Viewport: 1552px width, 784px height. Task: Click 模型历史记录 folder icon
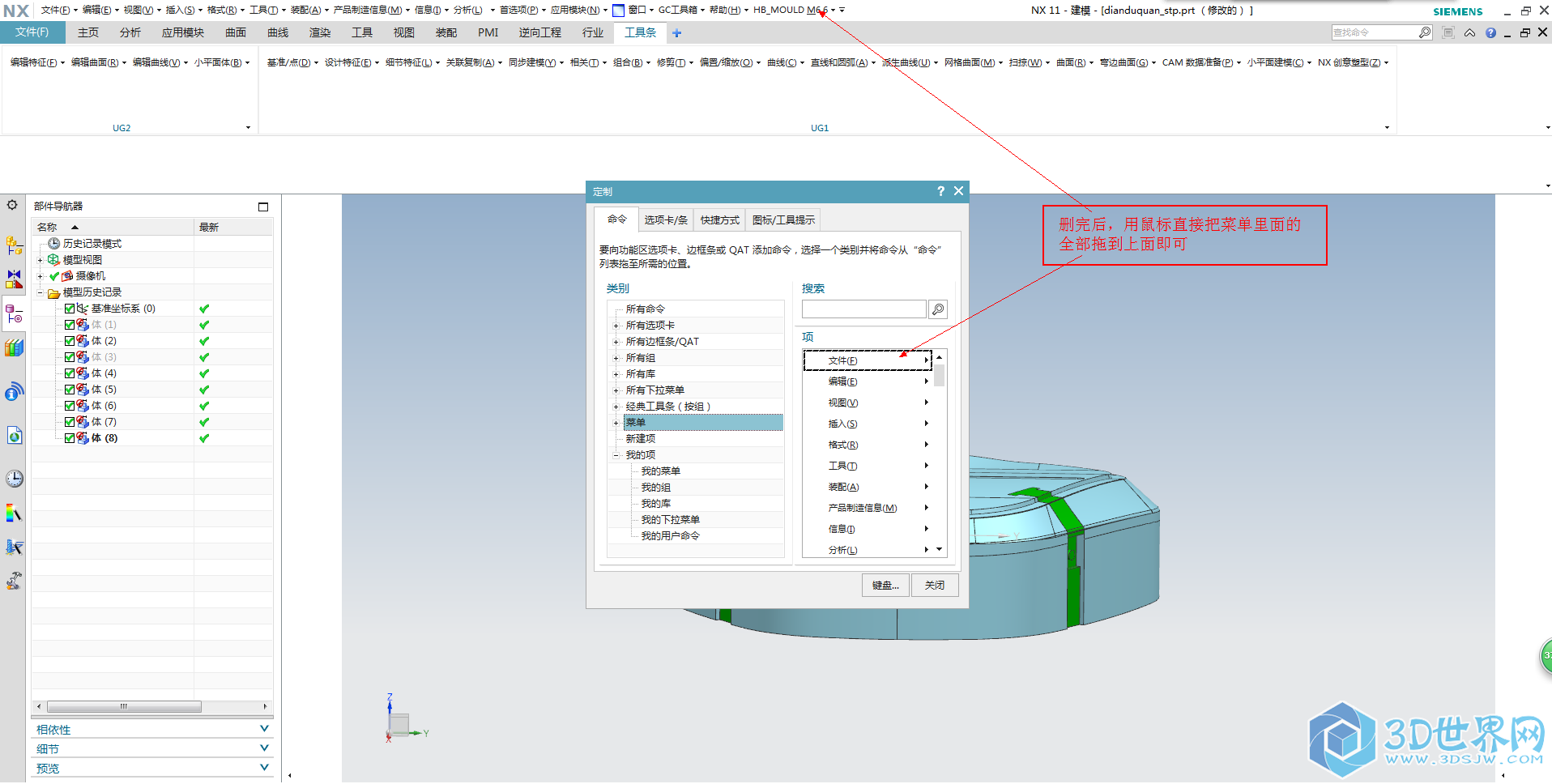pyautogui.click(x=54, y=292)
